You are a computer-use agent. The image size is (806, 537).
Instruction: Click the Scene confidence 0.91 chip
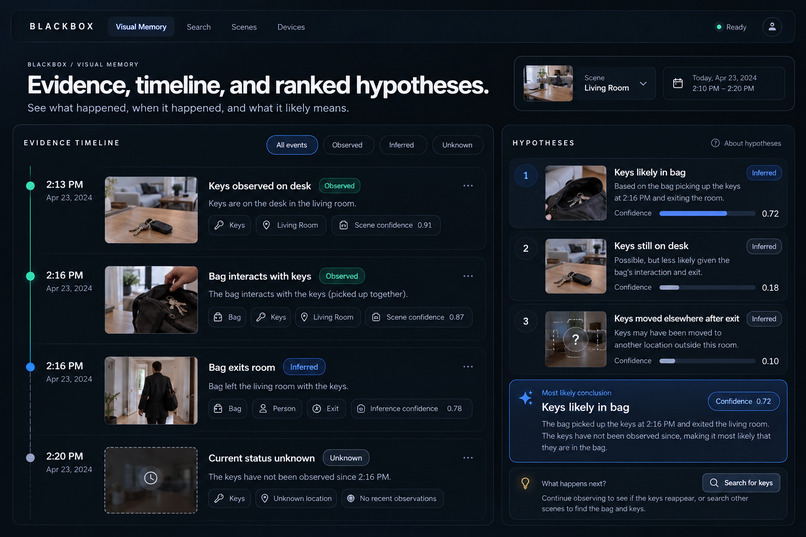click(x=386, y=225)
